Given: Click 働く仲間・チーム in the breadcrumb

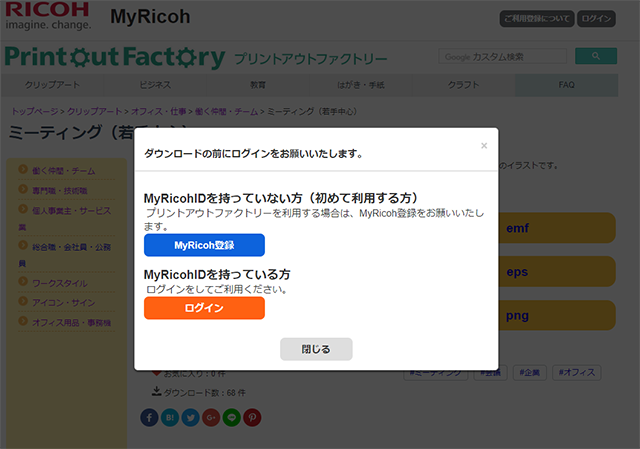Looking at the screenshot, I should (x=226, y=111).
